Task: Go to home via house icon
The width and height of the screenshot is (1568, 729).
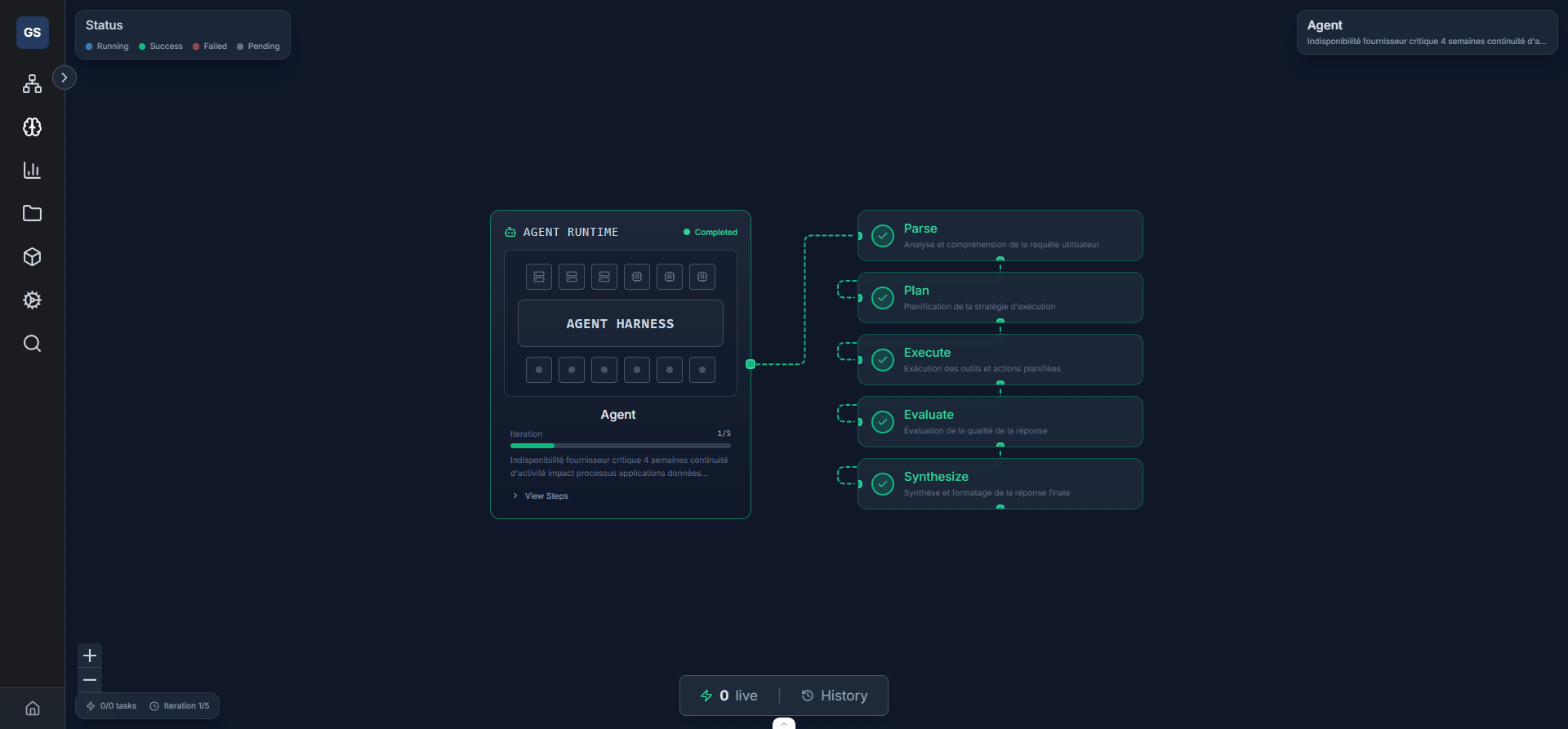Action: point(32,708)
